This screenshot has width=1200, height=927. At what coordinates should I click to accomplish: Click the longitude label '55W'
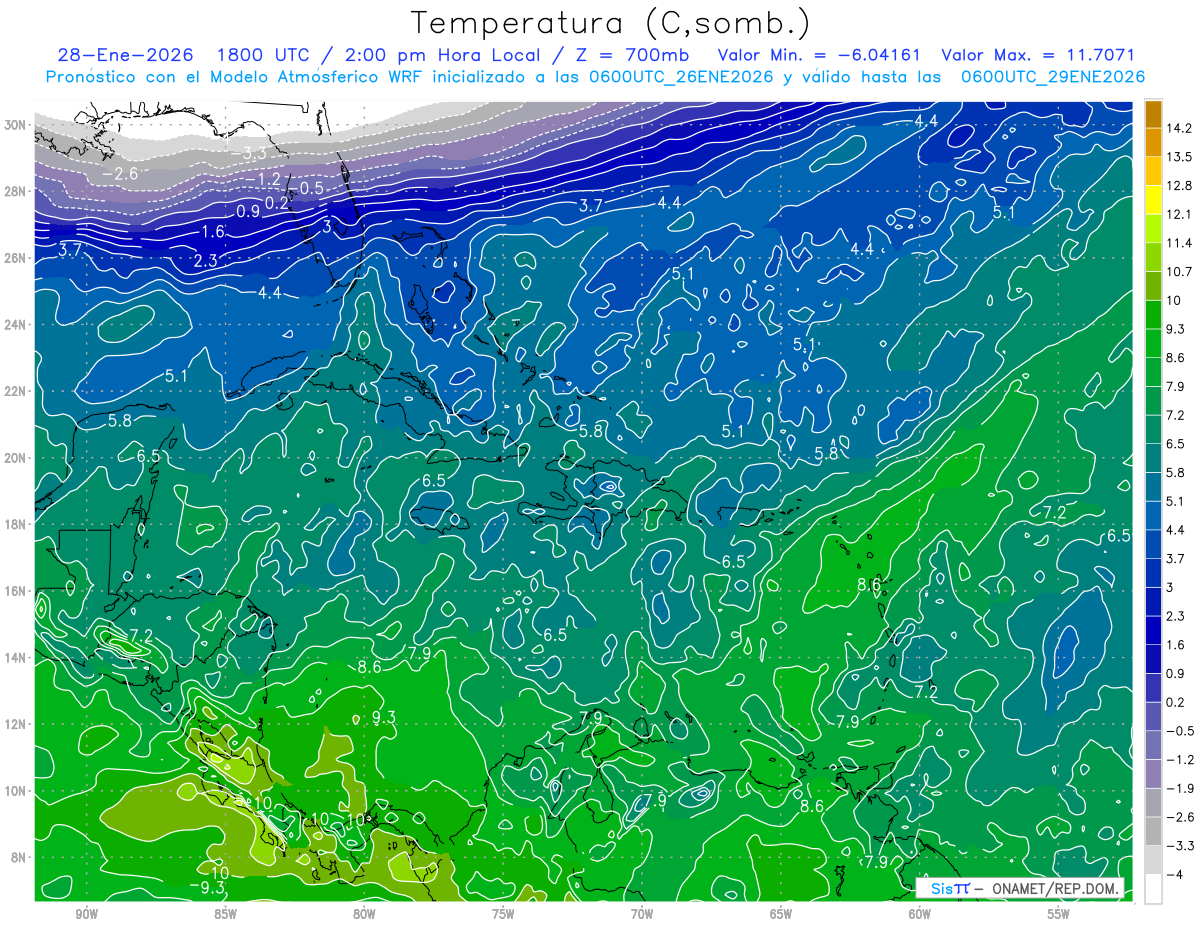click(x=1059, y=915)
